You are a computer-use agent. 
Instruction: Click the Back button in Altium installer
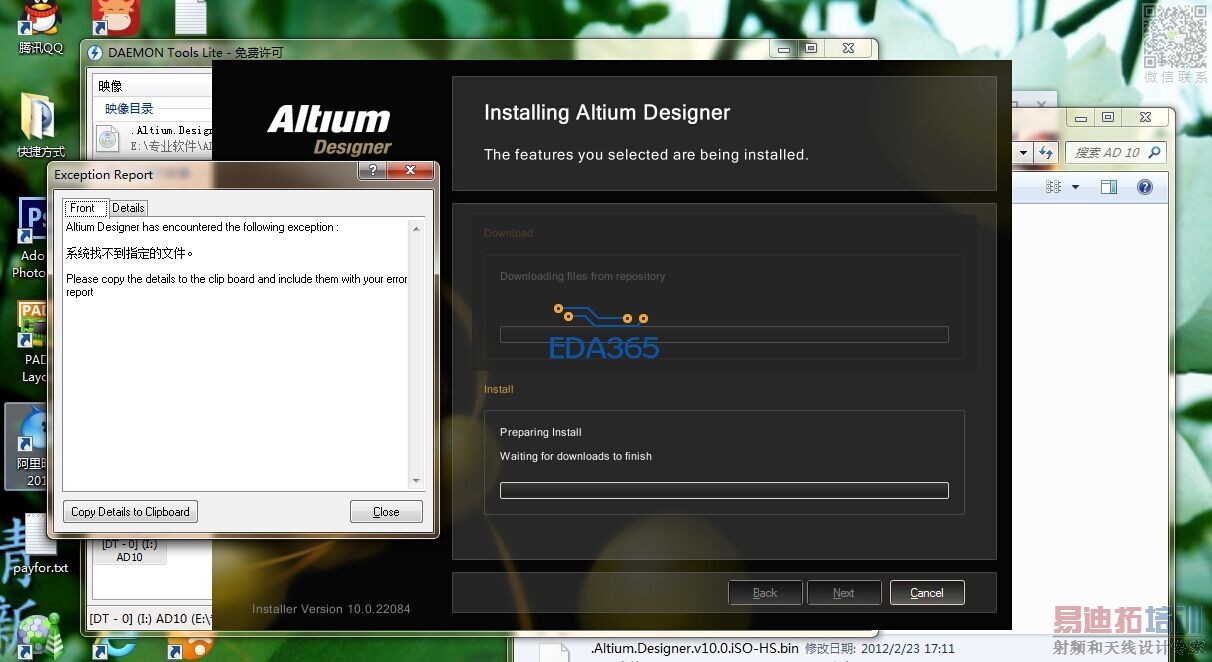(765, 593)
